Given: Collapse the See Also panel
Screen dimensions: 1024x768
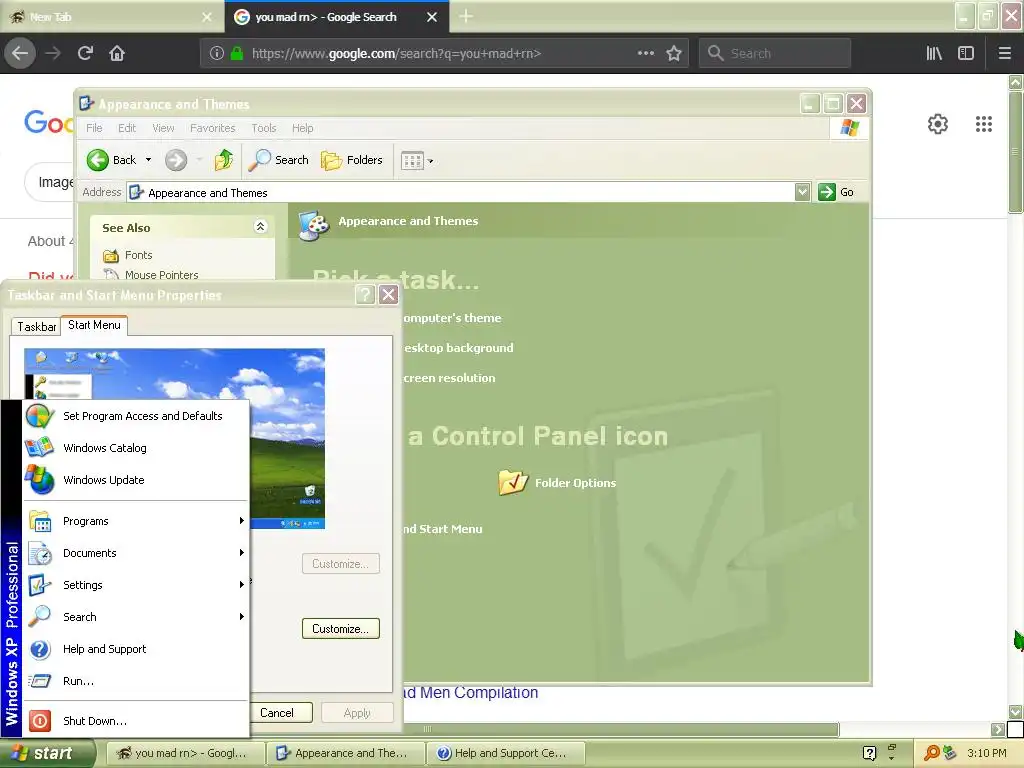Looking at the screenshot, I should tap(260, 227).
